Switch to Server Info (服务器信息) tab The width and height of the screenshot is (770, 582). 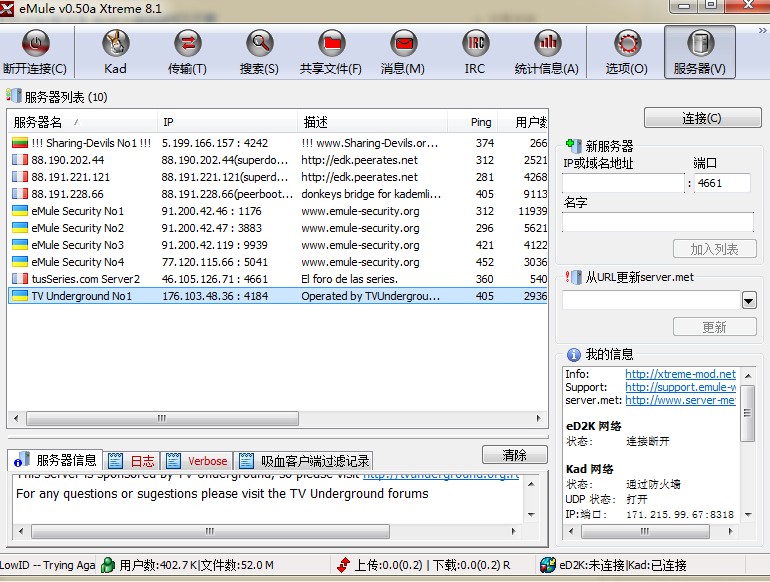click(55, 460)
